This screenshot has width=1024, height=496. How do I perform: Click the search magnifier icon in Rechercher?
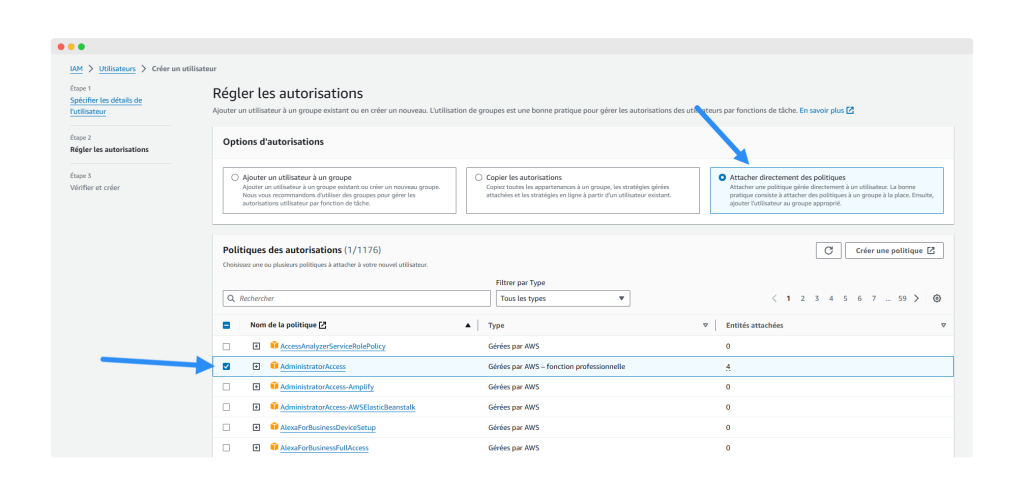[231, 298]
